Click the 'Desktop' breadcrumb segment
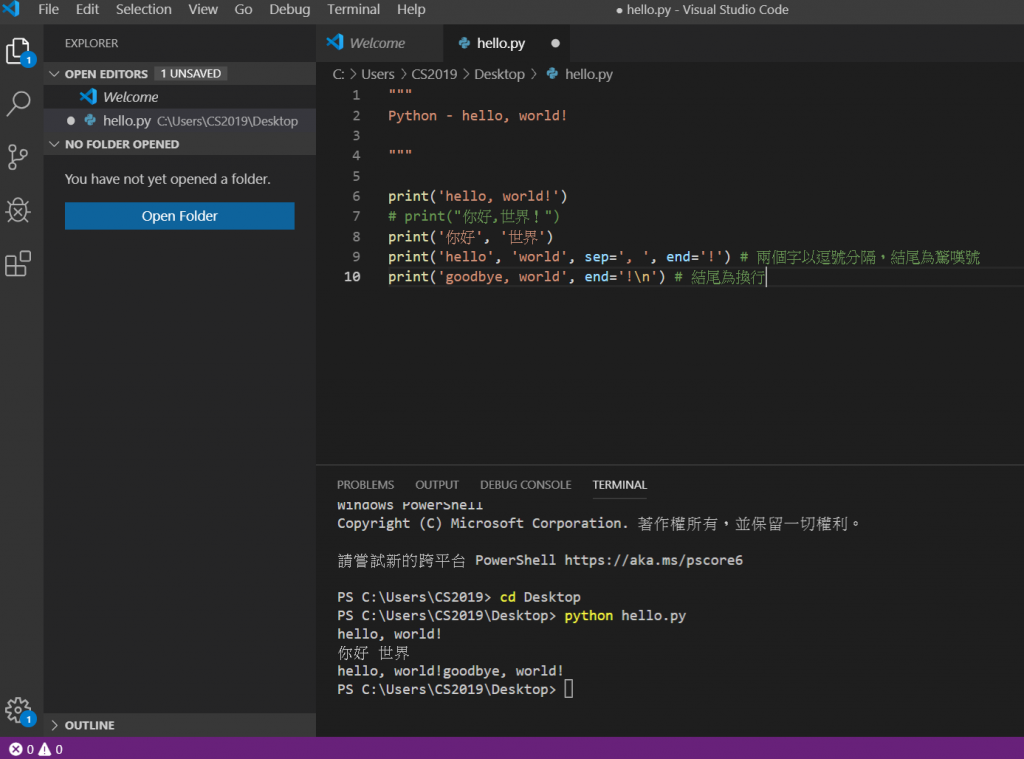Image resolution: width=1024 pixels, height=759 pixels. tap(499, 74)
